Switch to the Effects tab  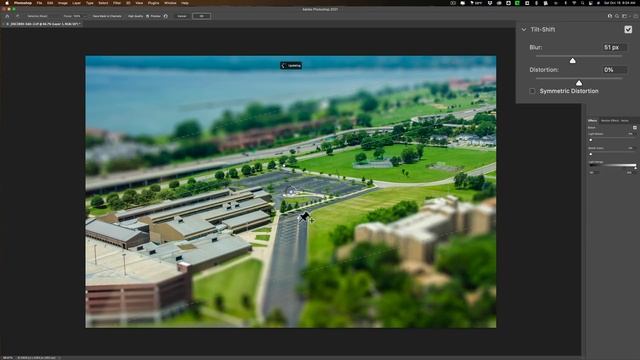click(x=592, y=120)
